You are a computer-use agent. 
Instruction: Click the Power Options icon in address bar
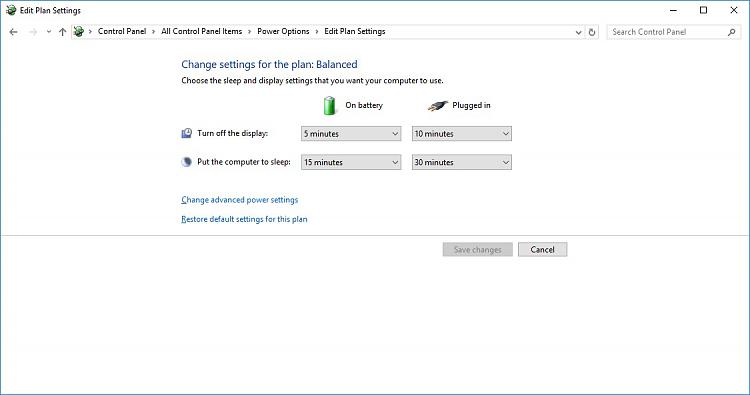pyautogui.click(x=79, y=32)
